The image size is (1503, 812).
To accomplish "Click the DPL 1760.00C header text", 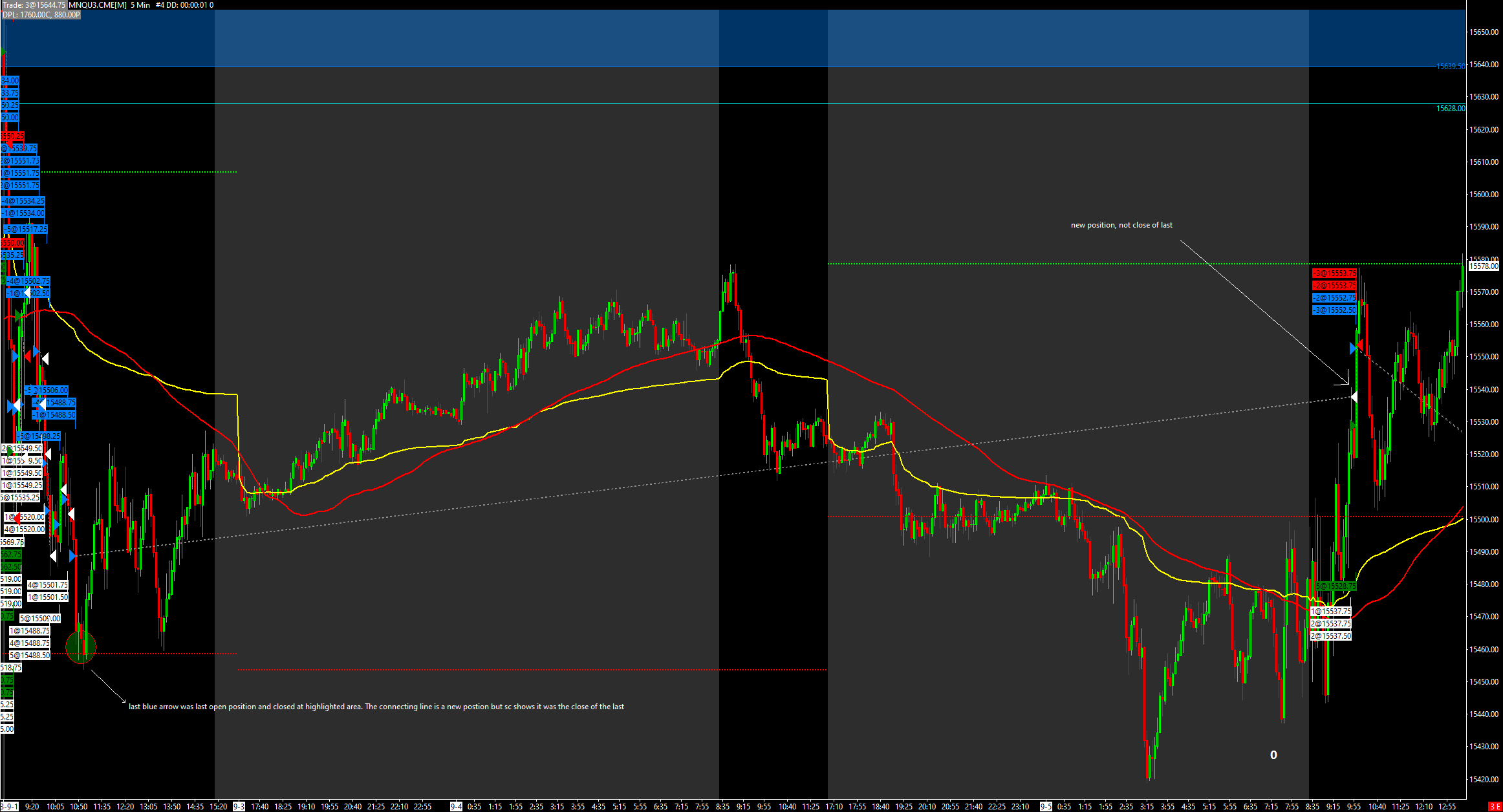I will [x=41, y=14].
